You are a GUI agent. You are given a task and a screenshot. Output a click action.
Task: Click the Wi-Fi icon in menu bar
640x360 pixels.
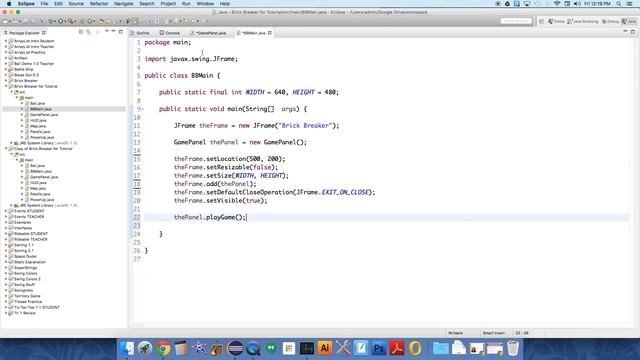click(557, 4)
